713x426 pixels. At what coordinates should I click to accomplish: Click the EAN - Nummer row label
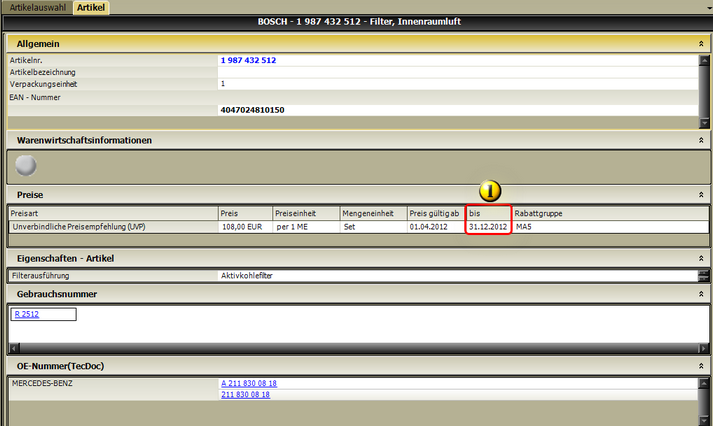click(x=35, y=97)
